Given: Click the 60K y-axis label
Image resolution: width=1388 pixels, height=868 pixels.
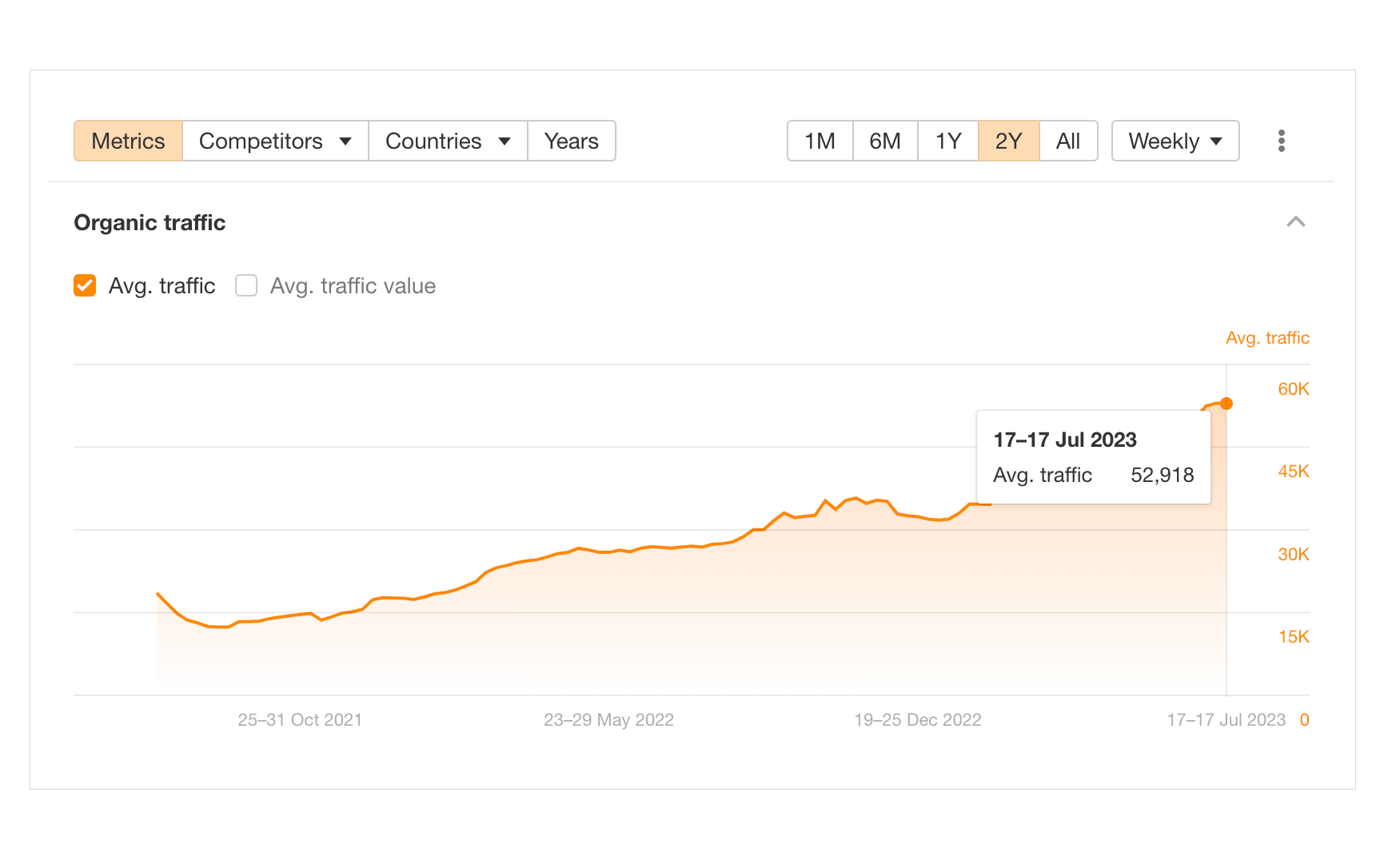Looking at the screenshot, I should pos(1293,388).
